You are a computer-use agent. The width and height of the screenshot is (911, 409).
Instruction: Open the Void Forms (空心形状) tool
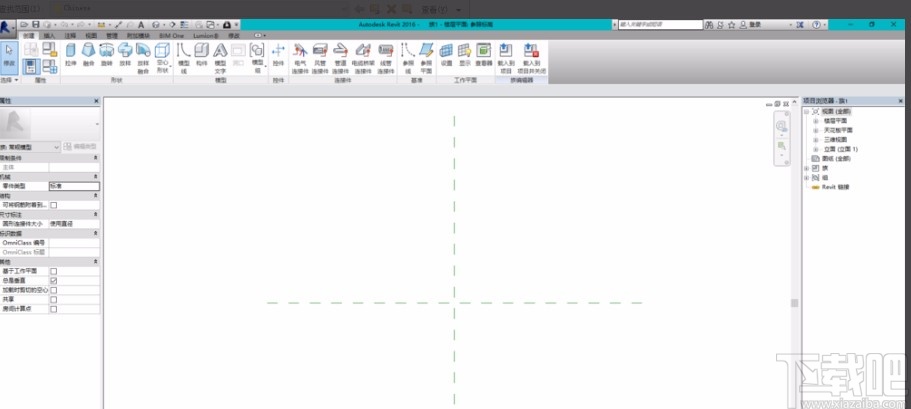(162, 58)
